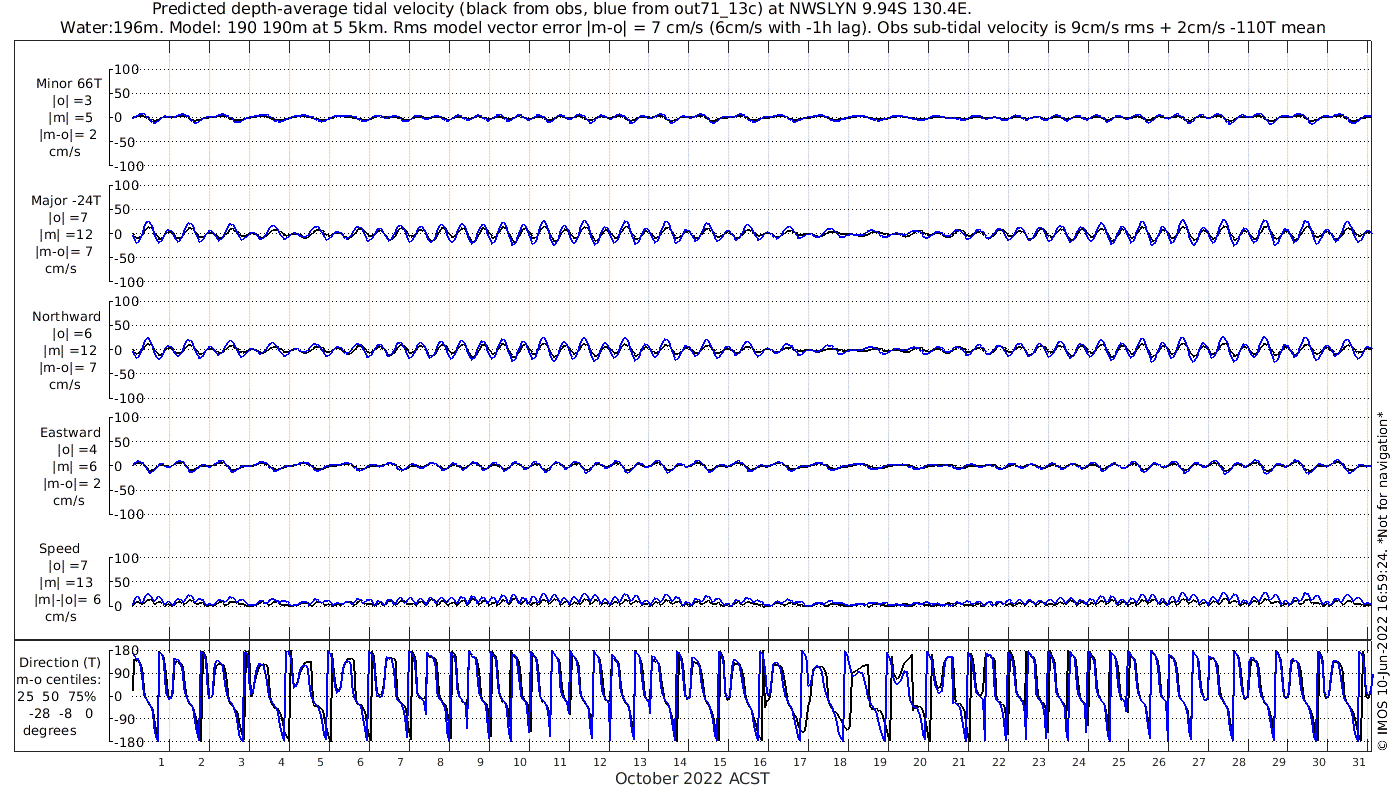This screenshot has height=800, width=1400.
Task: Click the "Northward" panel label
Action: click(x=67, y=316)
